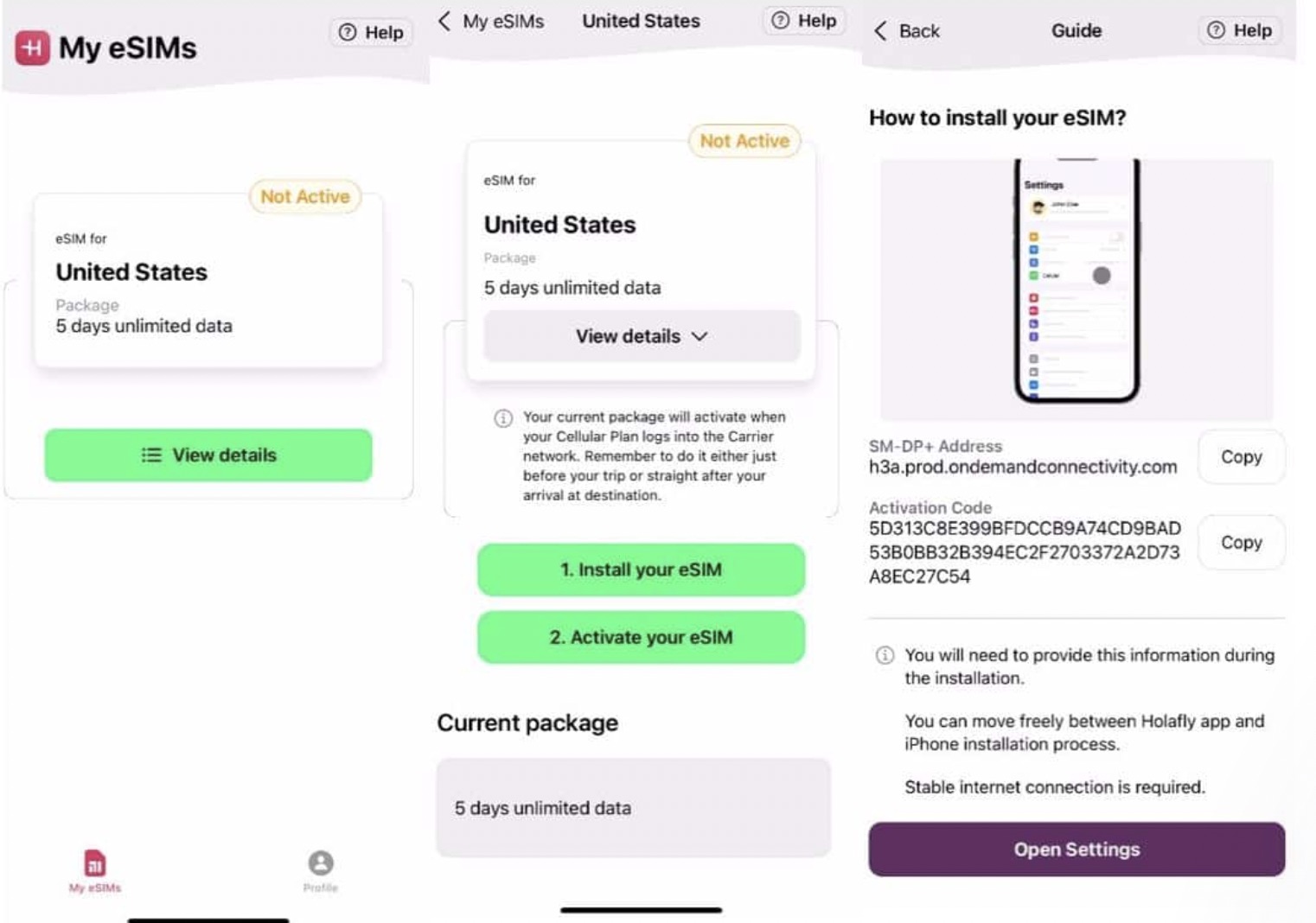Viewport: 1316px width, 923px height.
Task: Tap the chevron arrow in View details
Action: click(x=700, y=336)
